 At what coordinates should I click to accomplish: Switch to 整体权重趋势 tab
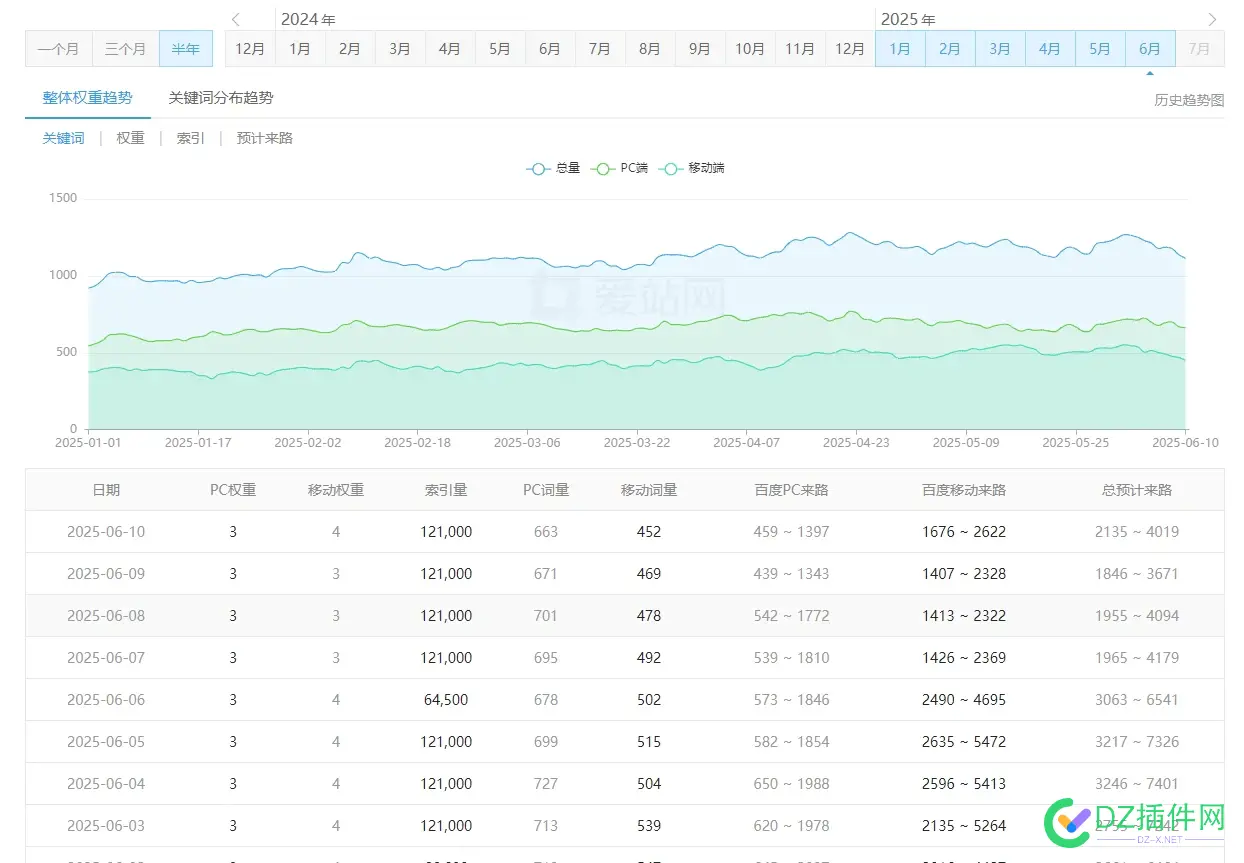[x=87, y=98]
